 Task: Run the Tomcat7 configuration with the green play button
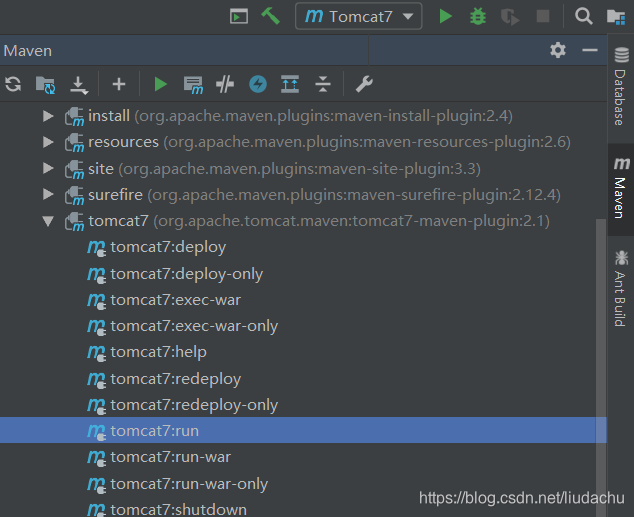(445, 17)
